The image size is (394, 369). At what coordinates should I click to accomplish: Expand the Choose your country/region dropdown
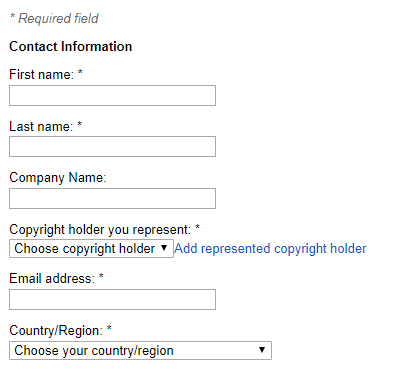click(140, 350)
